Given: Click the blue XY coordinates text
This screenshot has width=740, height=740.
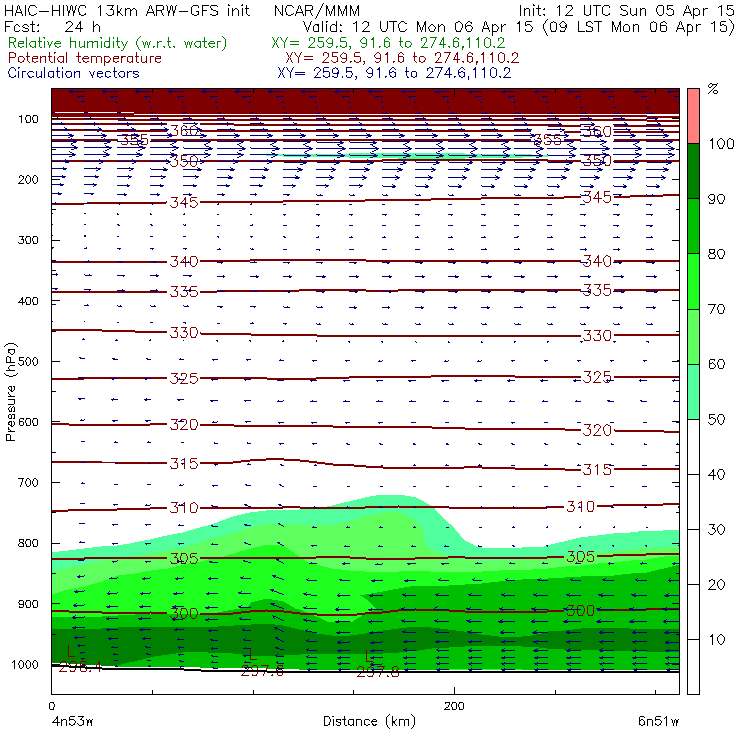Looking at the screenshot, I should point(394,73).
